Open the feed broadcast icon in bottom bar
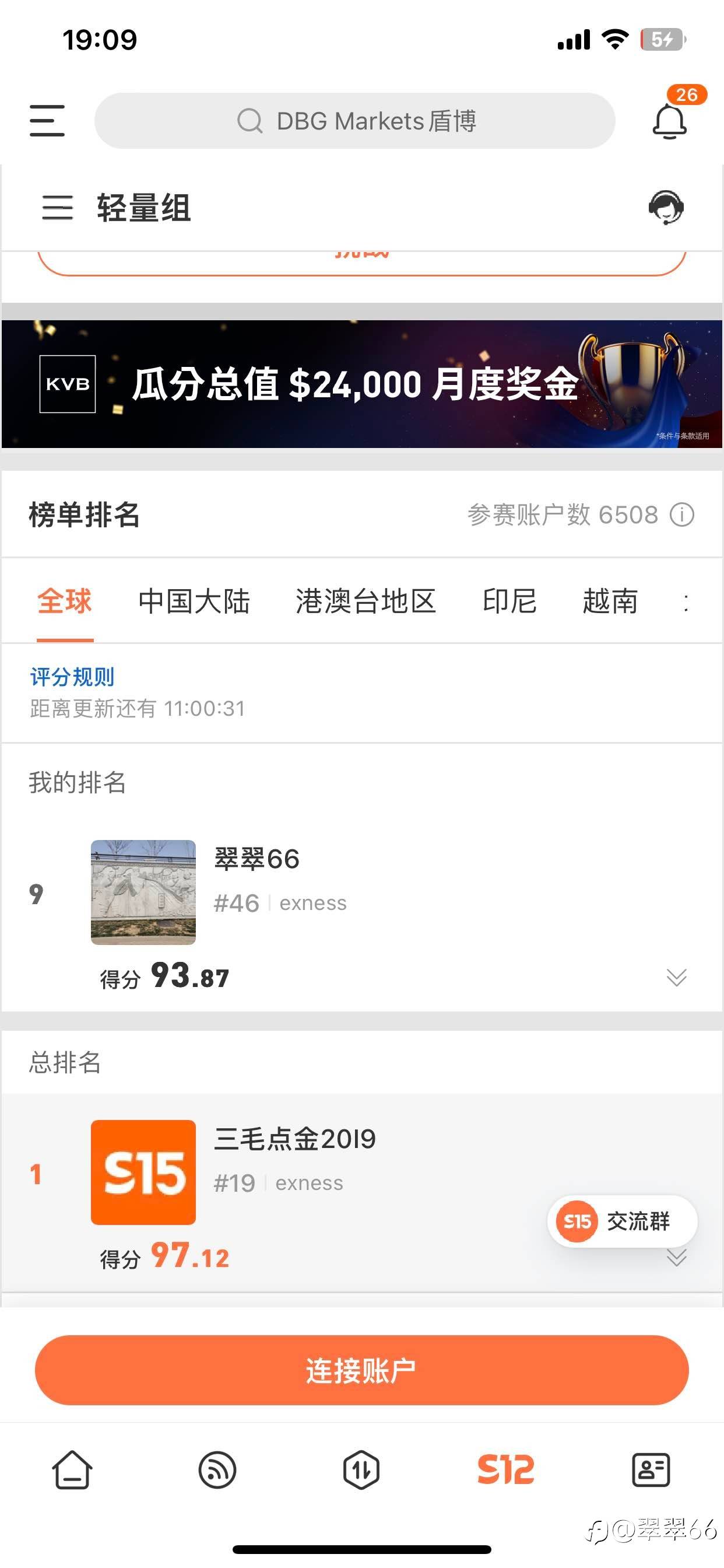The height and width of the screenshot is (1568, 724). point(217,1470)
